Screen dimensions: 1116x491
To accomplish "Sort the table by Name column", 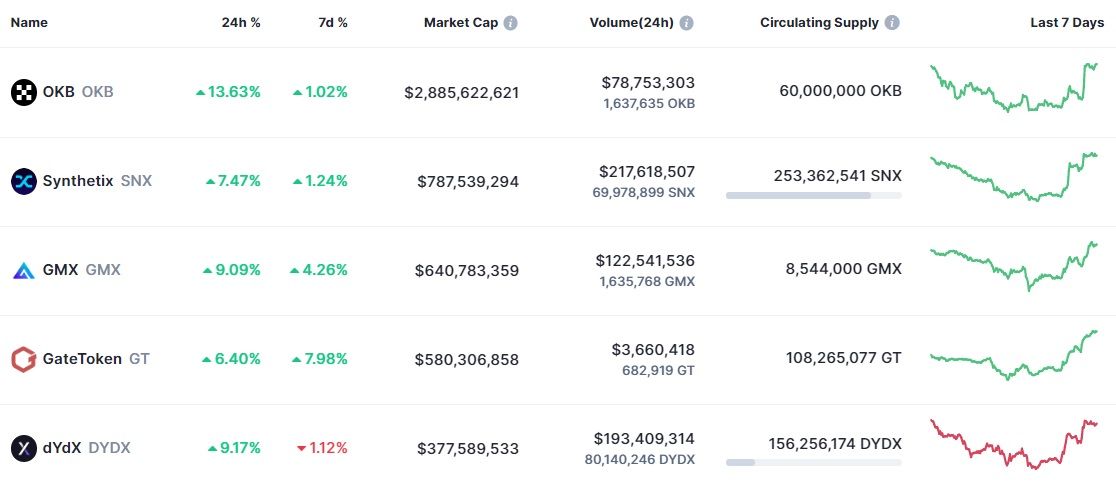I will (29, 23).
